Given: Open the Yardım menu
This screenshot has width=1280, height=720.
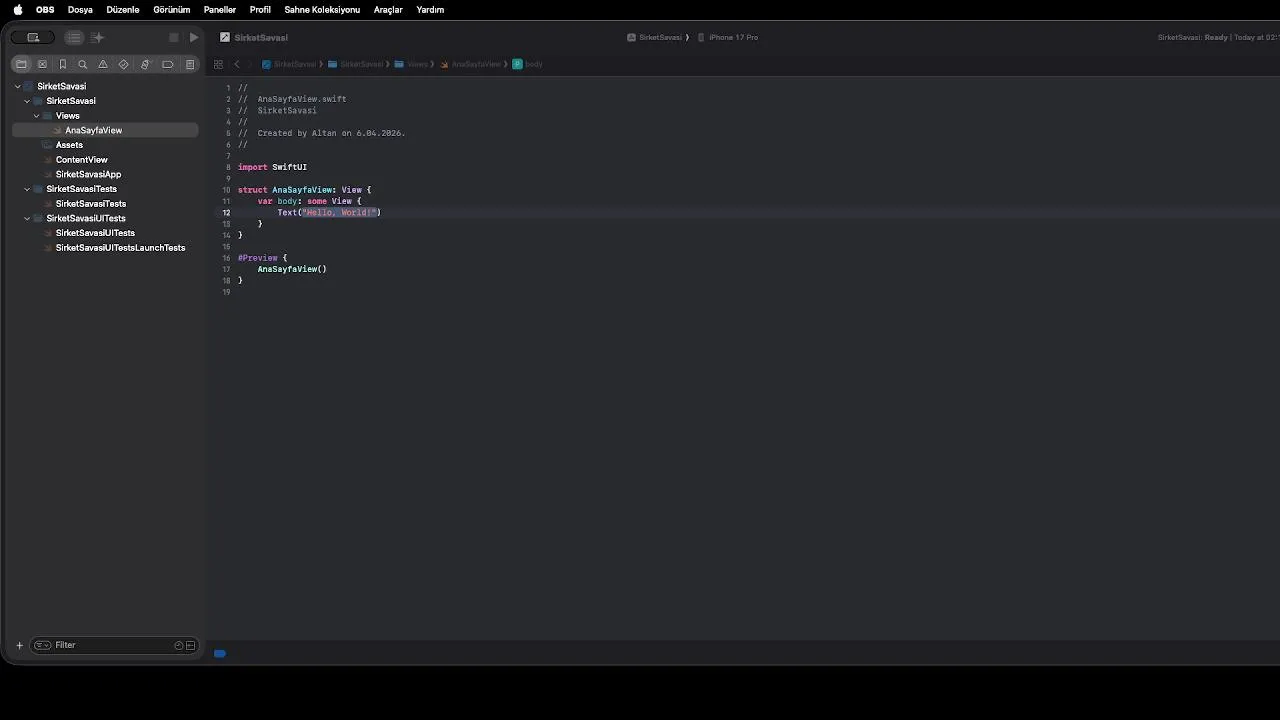Looking at the screenshot, I should pos(430,10).
